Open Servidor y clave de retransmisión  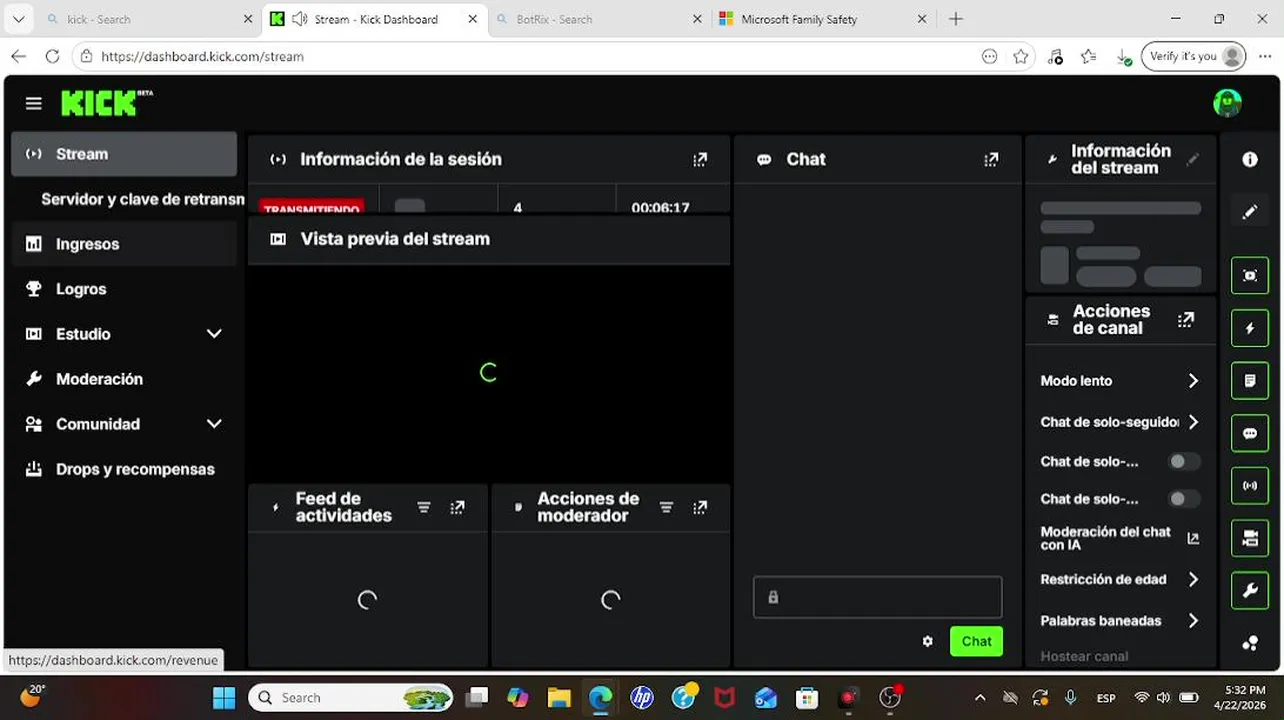[x=143, y=199]
